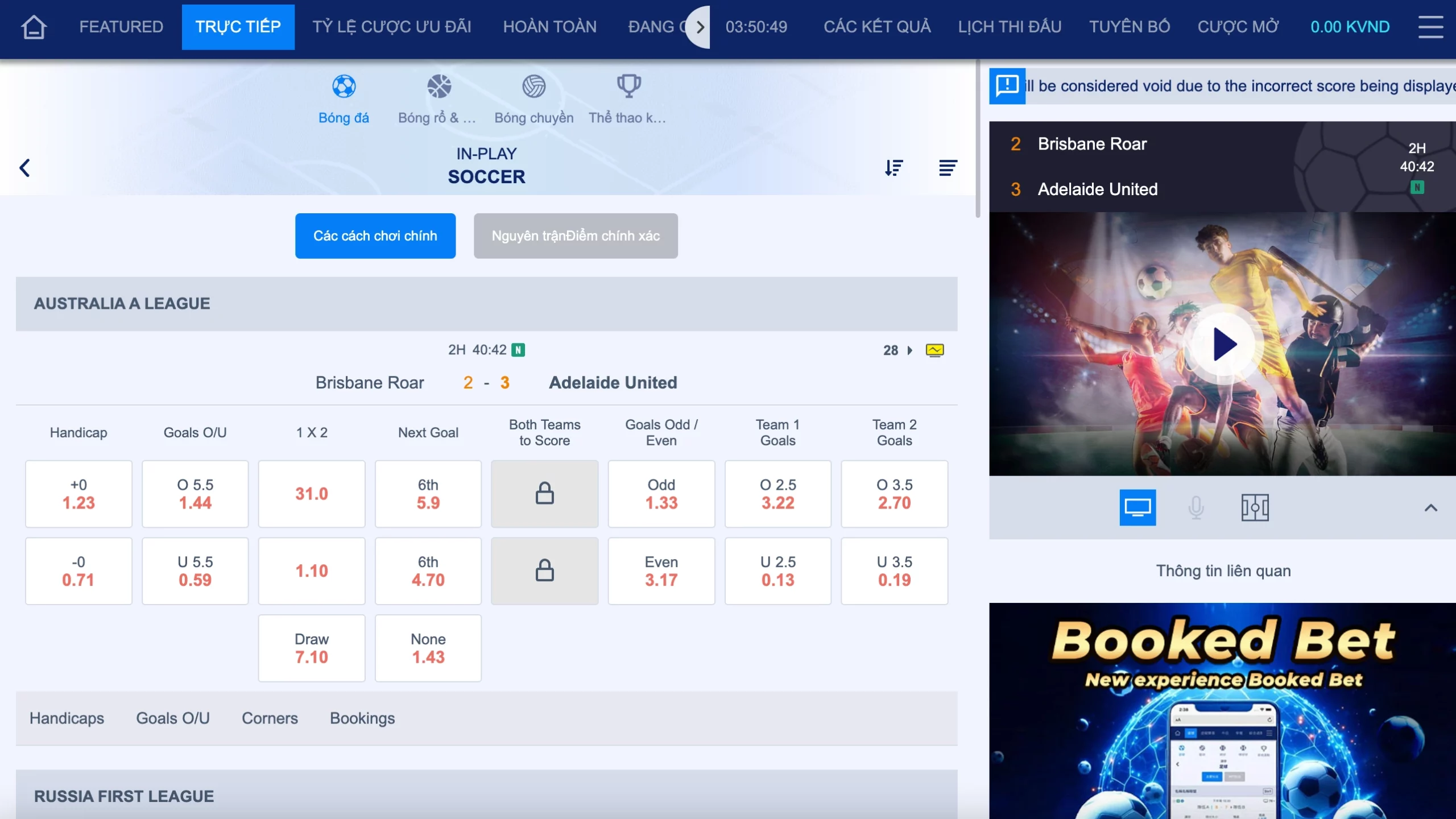Click the 0.00 KVND balance
1456x819 pixels.
pos(1350,27)
